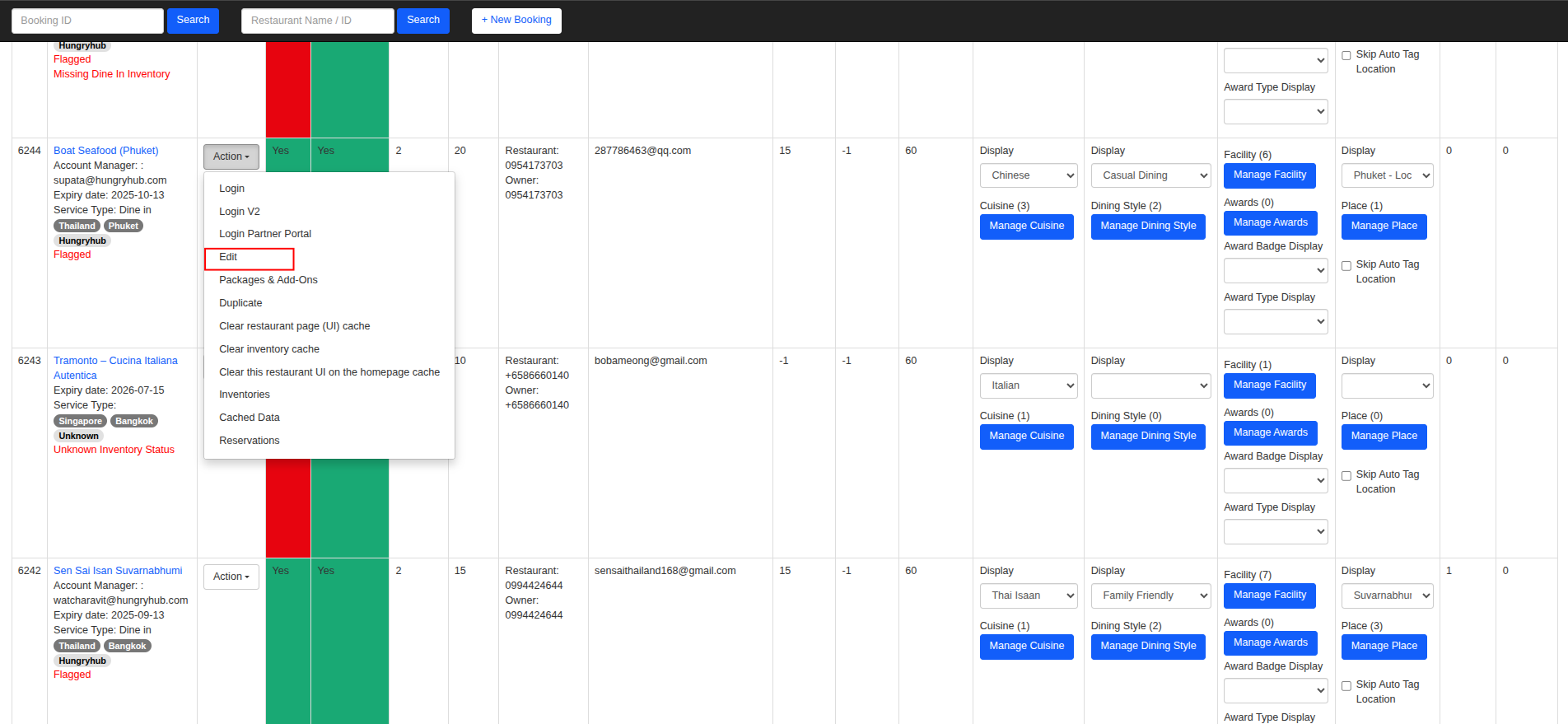Viewport: 1568px width, 724px height.
Task: Check Skip Auto Tag Location for Sen Sai Isan
Action: (1346, 686)
